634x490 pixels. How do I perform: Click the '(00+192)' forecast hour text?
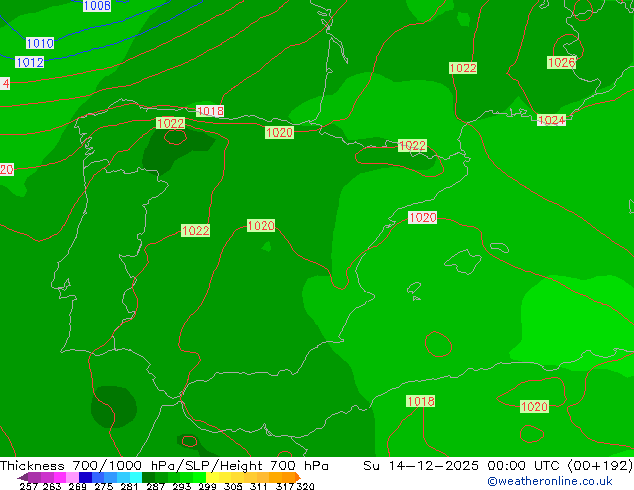[x=600, y=466]
